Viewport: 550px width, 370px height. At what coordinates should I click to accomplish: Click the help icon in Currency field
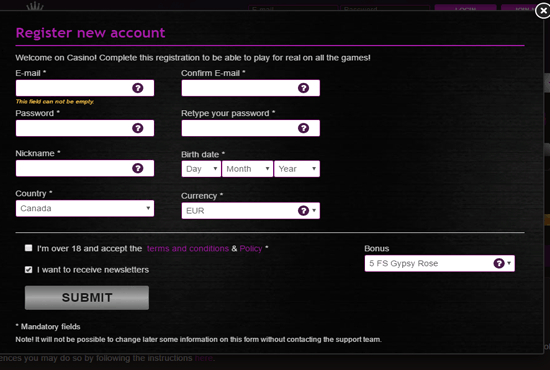pos(303,211)
